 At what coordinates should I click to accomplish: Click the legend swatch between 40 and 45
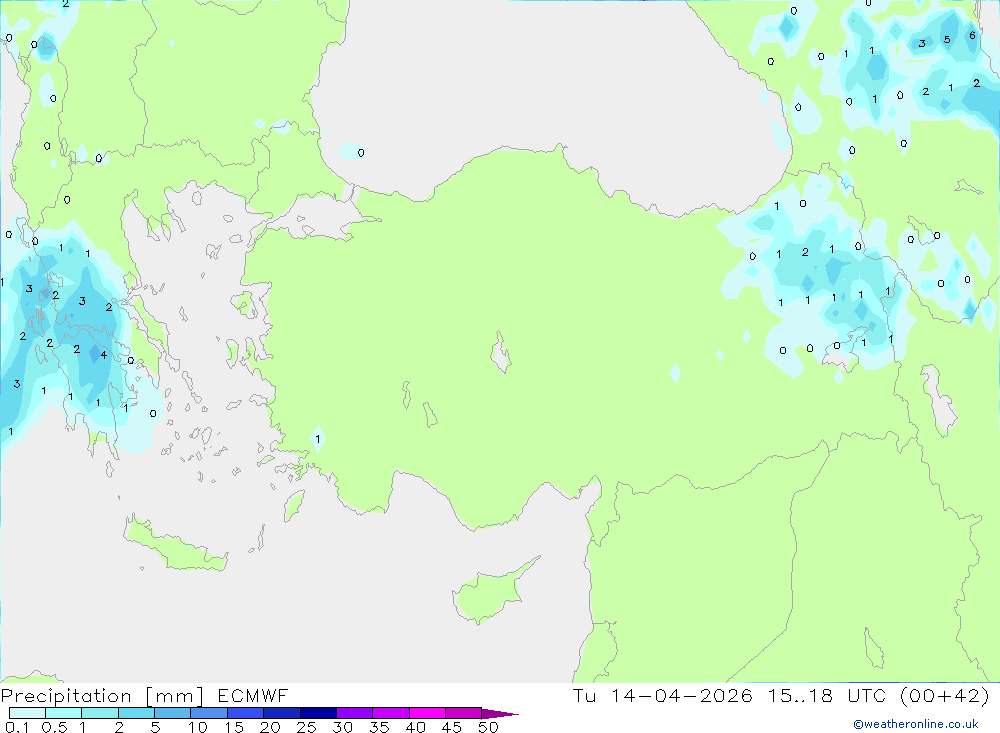(x=427, y=713)
